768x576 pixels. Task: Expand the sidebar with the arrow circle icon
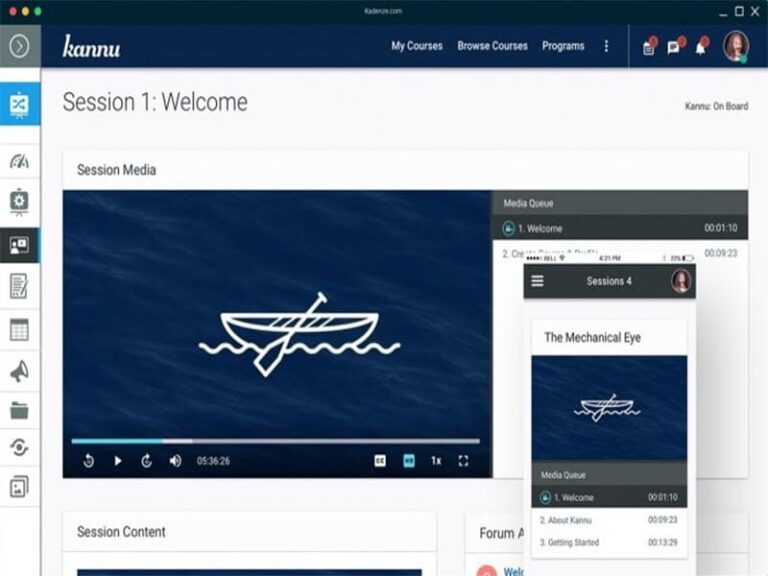click(x=19, y=46)
